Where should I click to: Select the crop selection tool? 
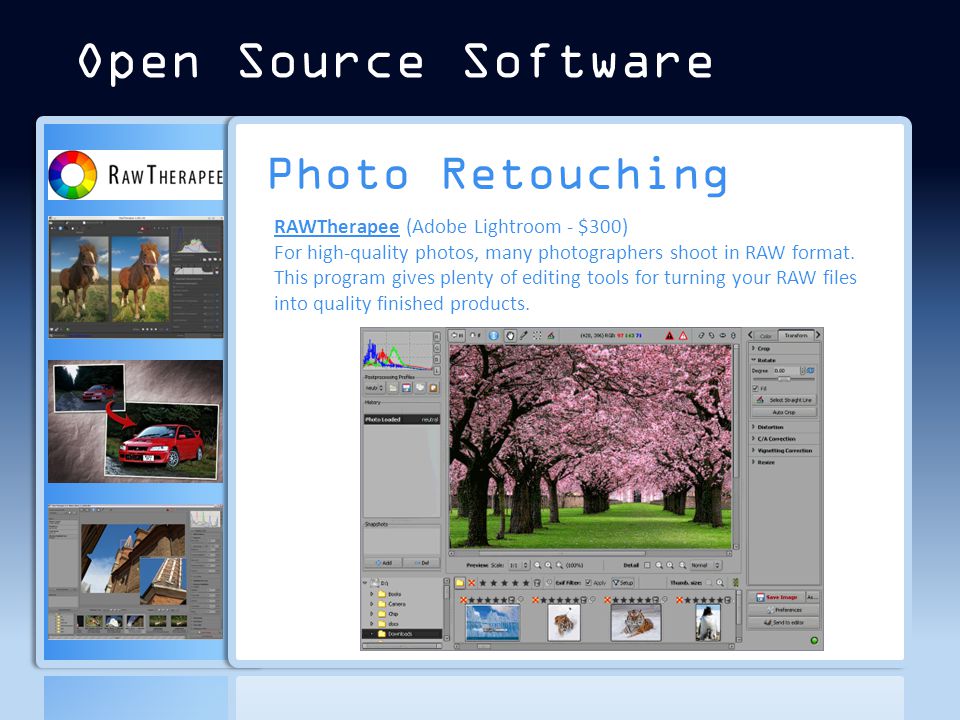click(537, 336)
